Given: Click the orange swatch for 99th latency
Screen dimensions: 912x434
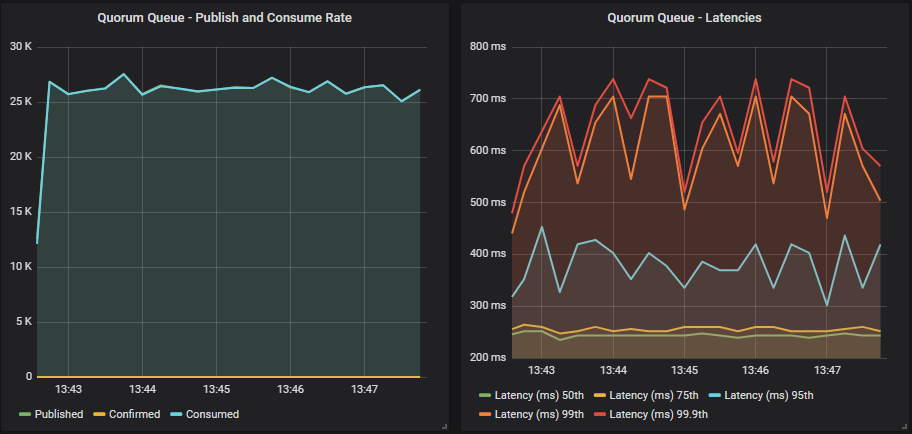Looking at the screenshot, I should (485, 414).
